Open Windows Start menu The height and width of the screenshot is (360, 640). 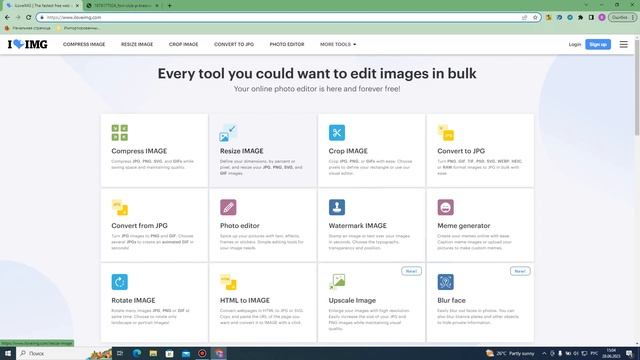pos(8,353)
